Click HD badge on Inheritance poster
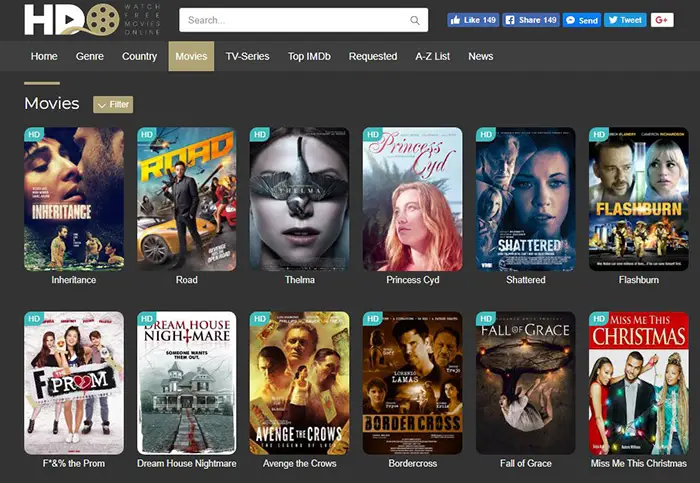The width and height of the screenshot is (700, 483). (x=34, y=134)
